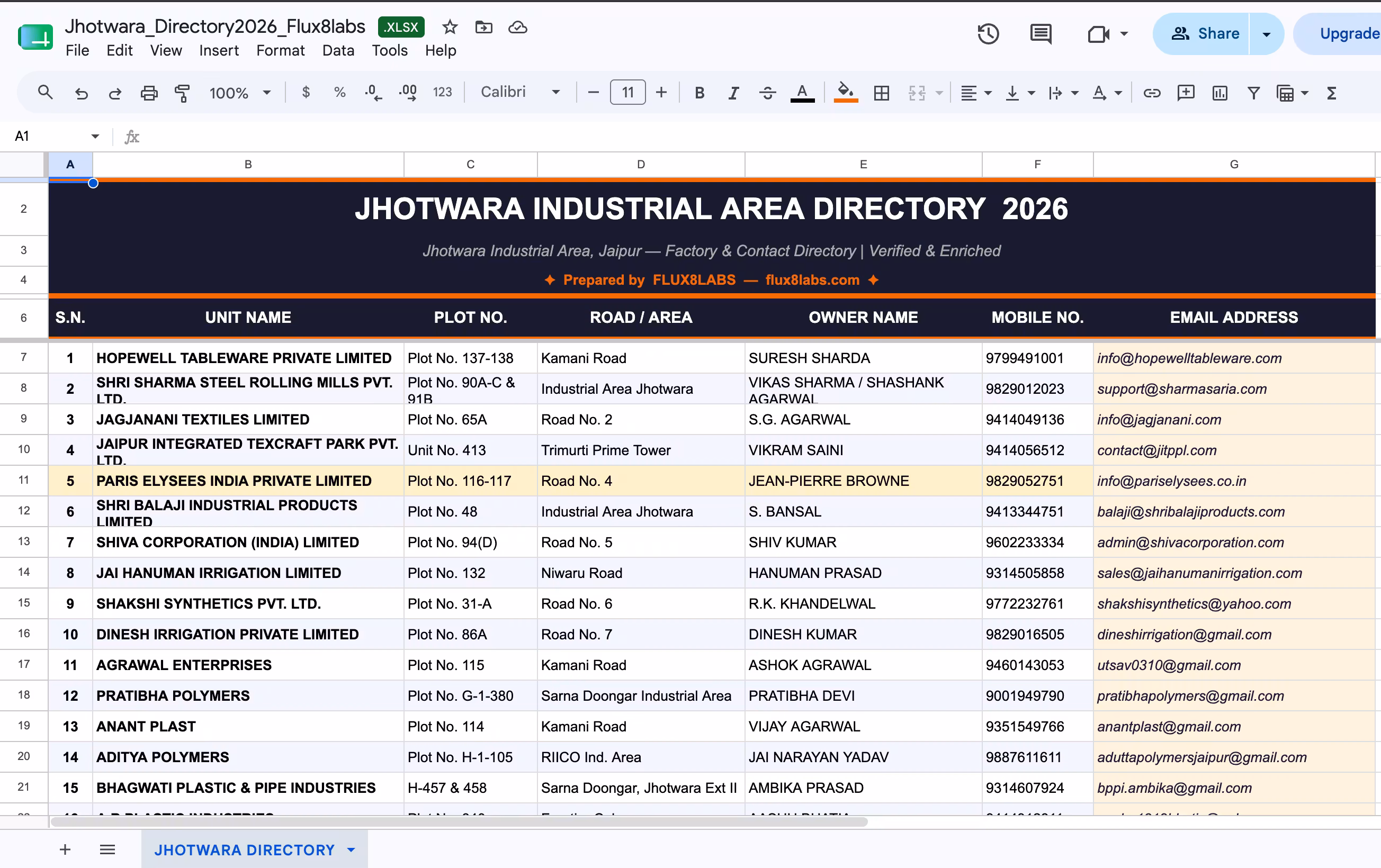This screenshot has height=868, width=1381.
Task: Add a comment toolbar icon
Action: (1186, 93)
